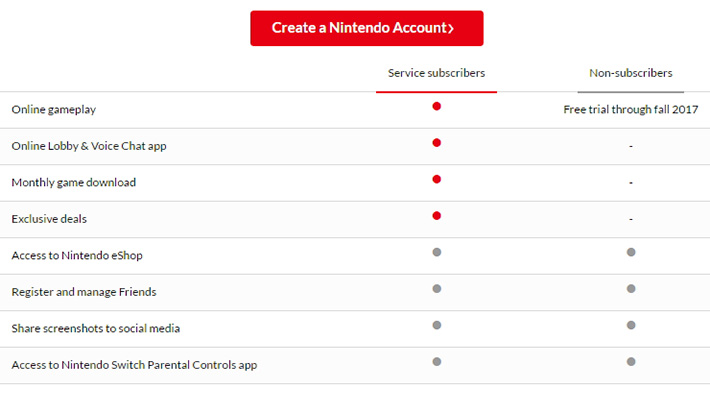The width and height of the screenshot is (710, 399).
Task: Click gray subscriber dot for Parental Controls app
Action: pos(437,362)
